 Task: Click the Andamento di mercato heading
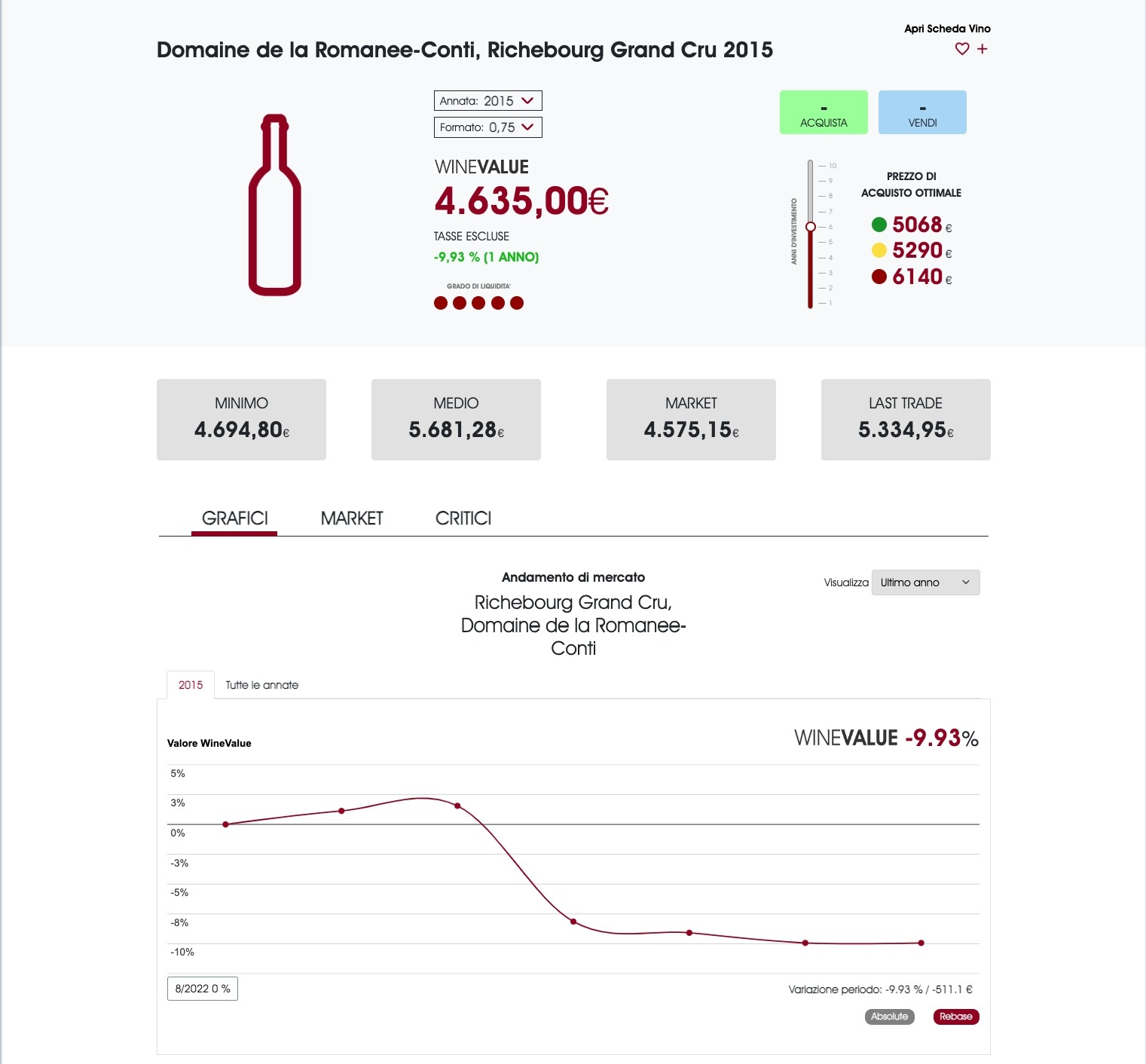[573, 577]
